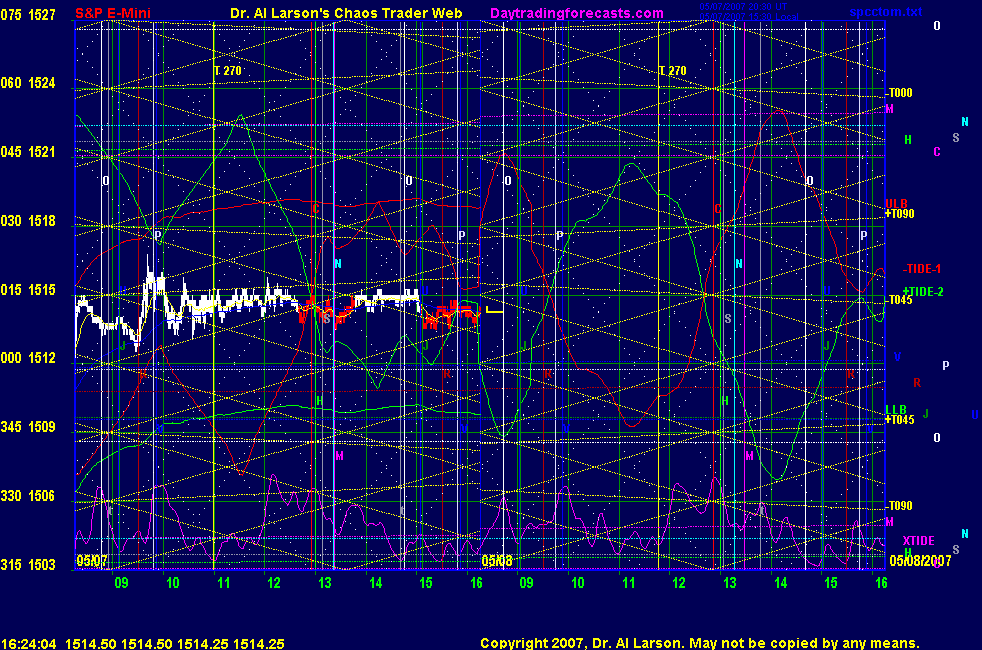The image size is (982, 650).
Task: Select the Dr. Al Larson's Chaos Trader Web heading
Action: point(346,13)
